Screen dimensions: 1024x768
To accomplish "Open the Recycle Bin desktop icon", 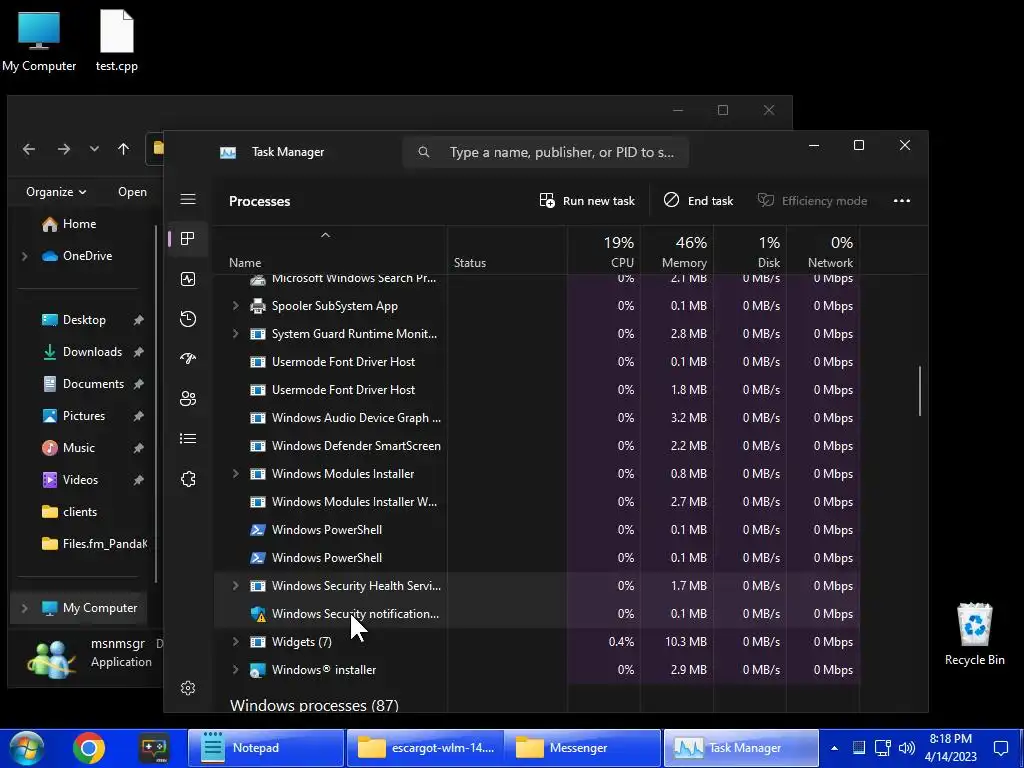I will click(974, 634).
